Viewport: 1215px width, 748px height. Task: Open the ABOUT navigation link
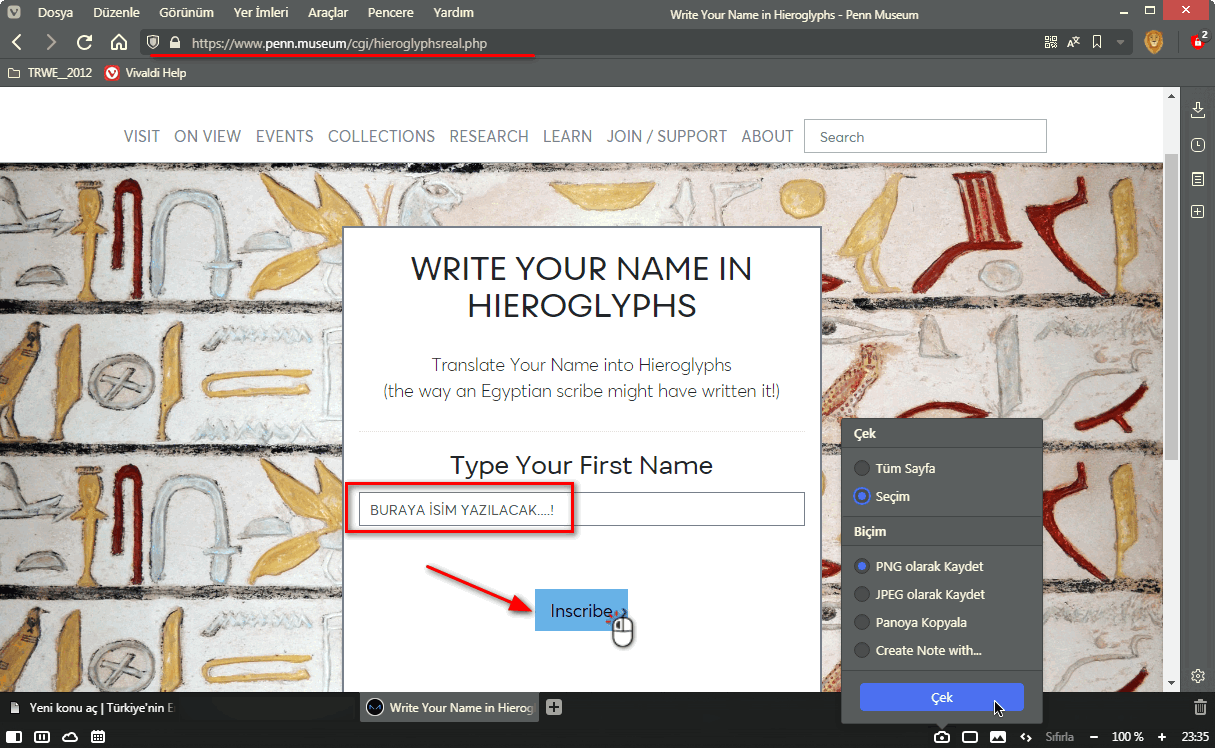click(x=767, y=137)
